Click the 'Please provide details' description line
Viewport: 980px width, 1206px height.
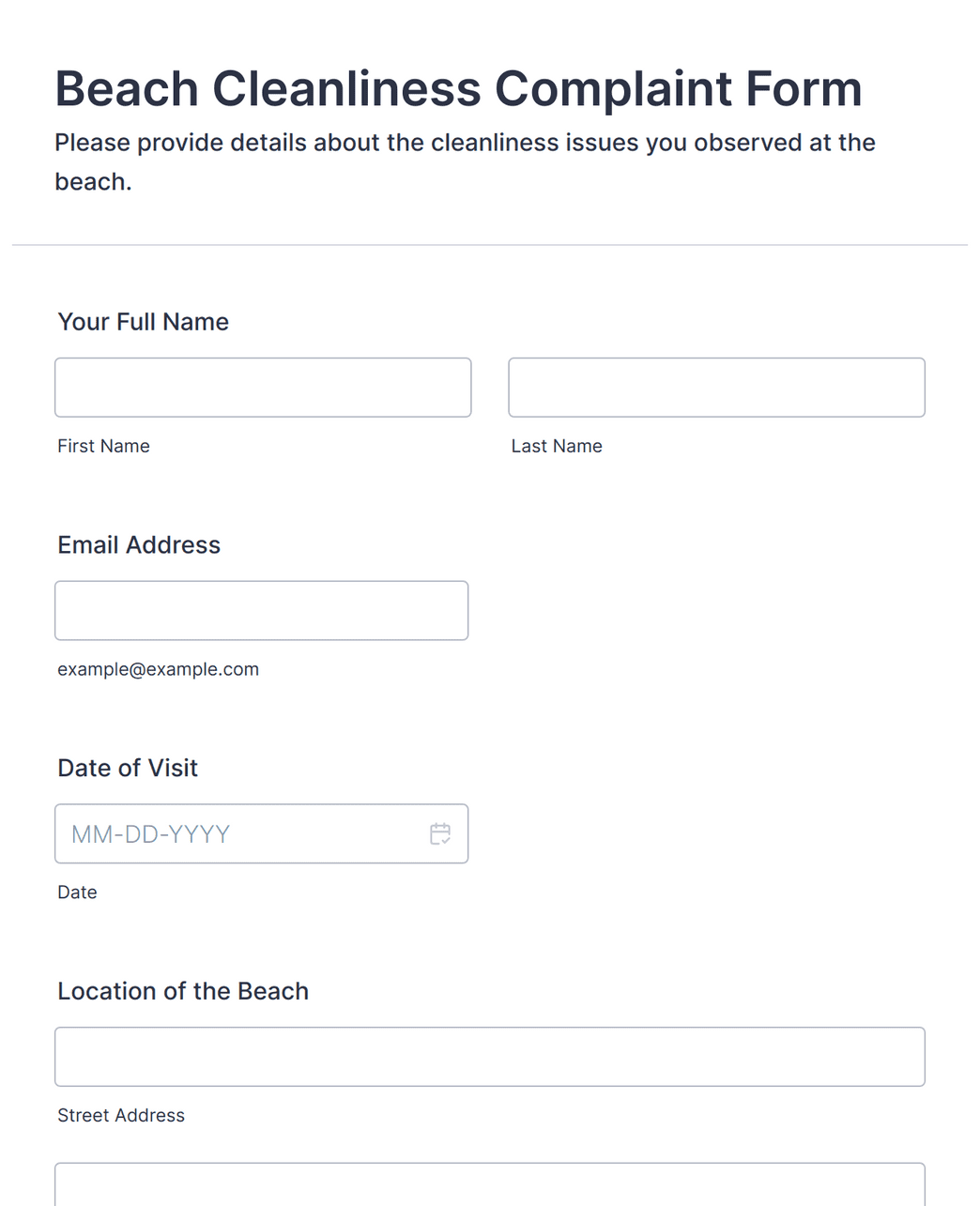click(465, 143)
